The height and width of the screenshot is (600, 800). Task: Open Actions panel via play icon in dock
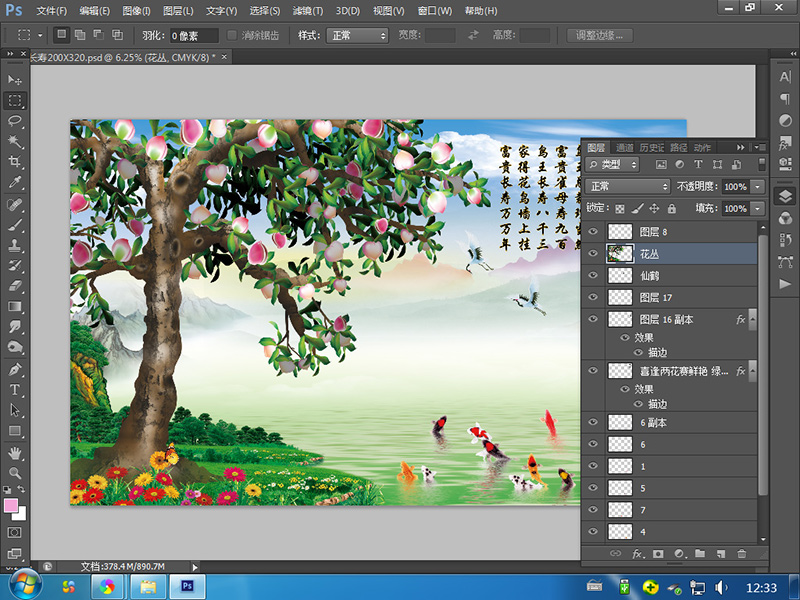point(785,284)
